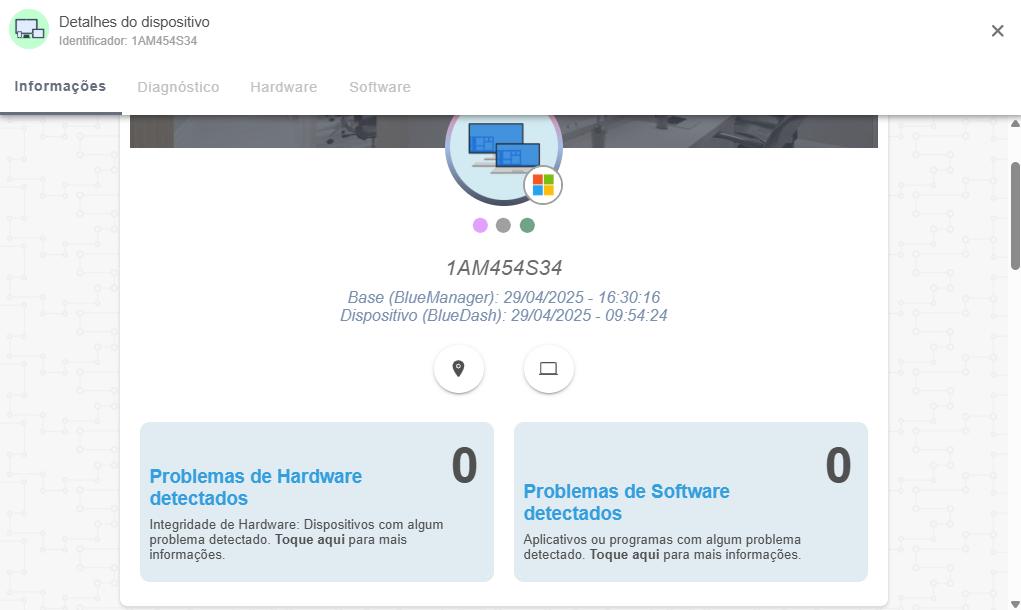Click the device icon in the header

point(29,30)
